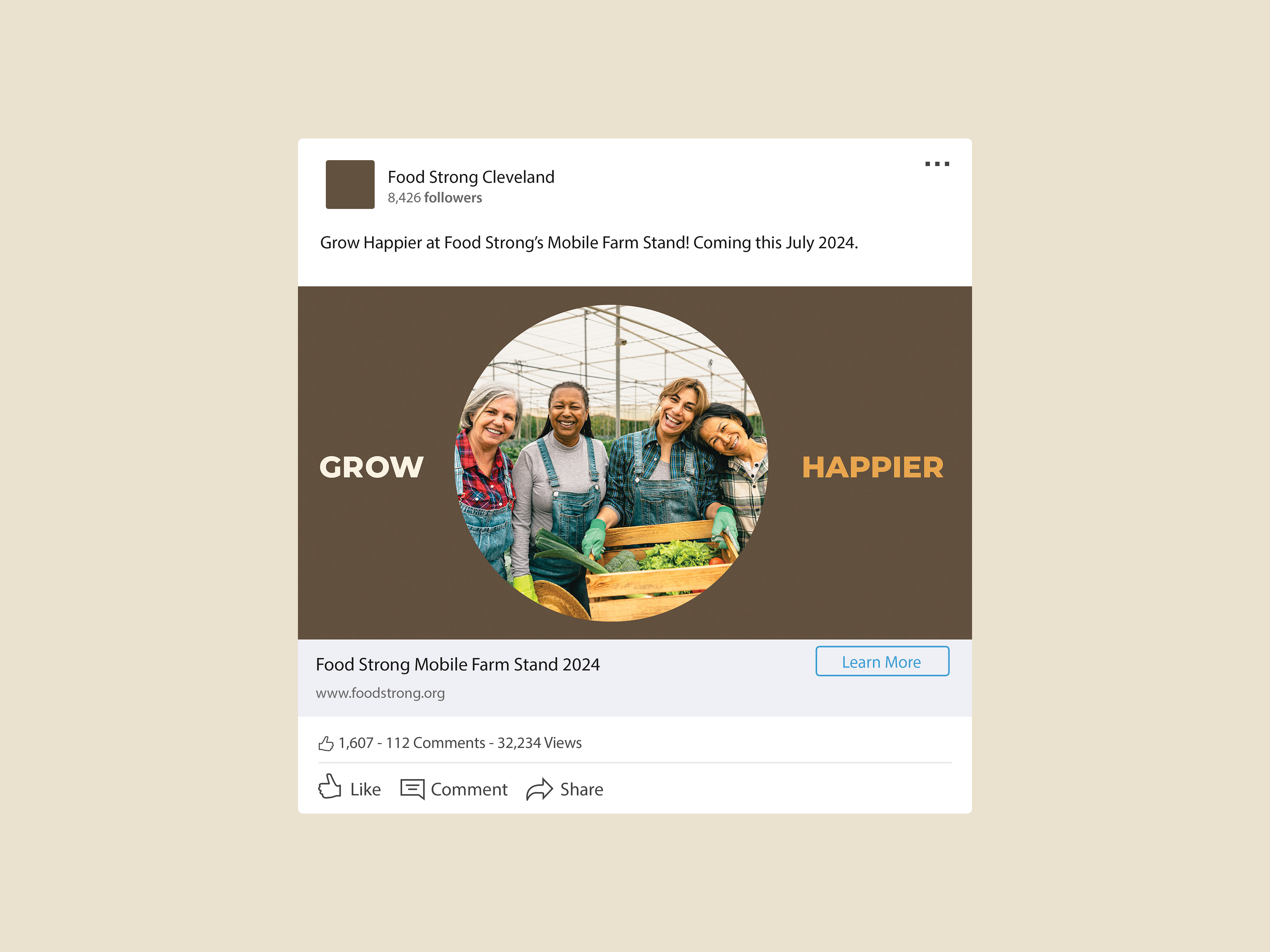Image resolution: width=1270 pixels, height=952 pixels.
Task: Click the Food Strong Cleveland page name
Action: [x=471, y=177]
